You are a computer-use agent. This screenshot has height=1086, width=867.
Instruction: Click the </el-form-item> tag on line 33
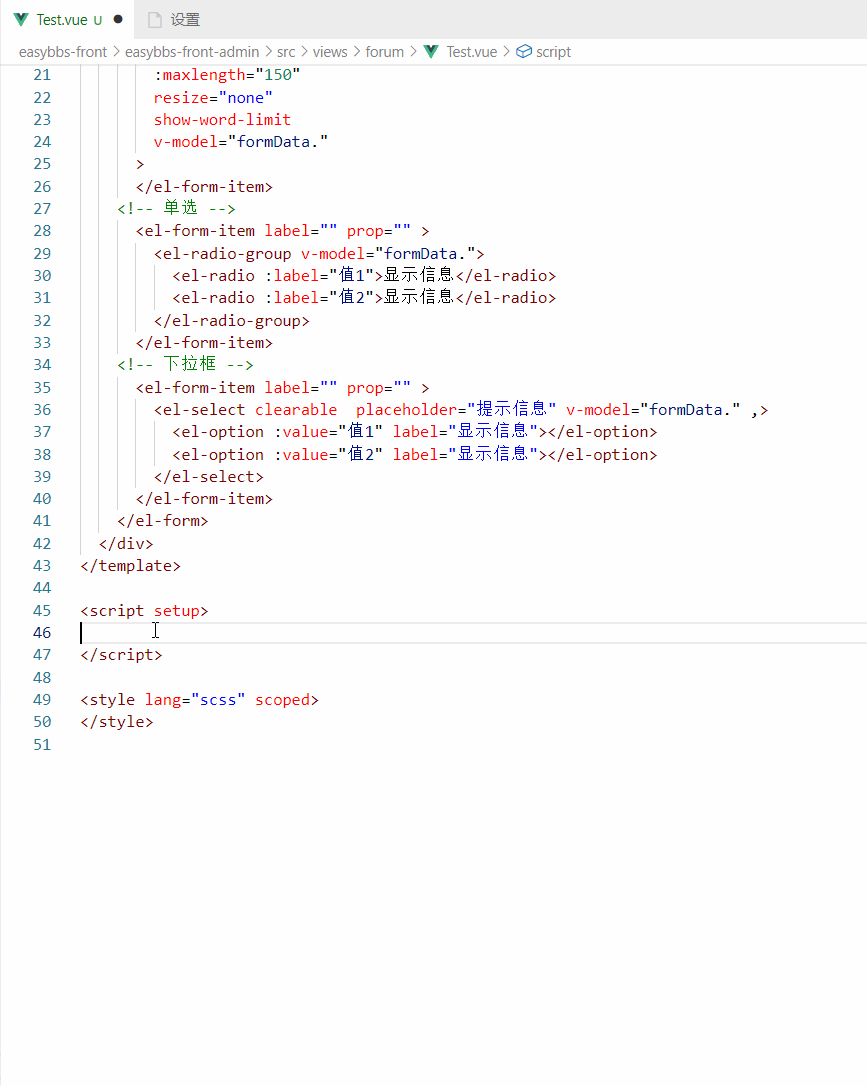point(204,343)
